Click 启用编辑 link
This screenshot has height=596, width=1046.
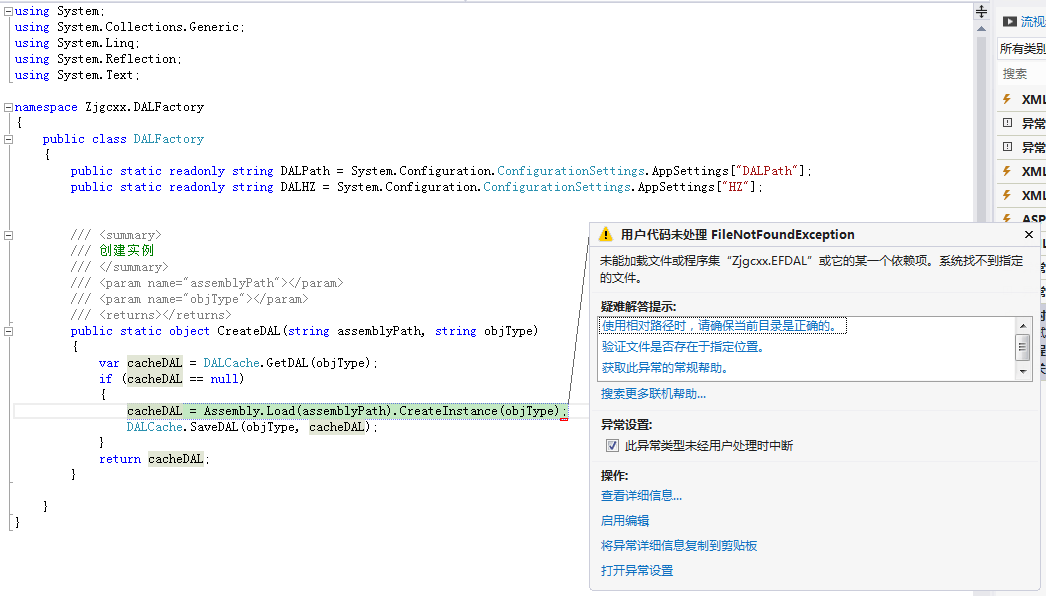625,521
